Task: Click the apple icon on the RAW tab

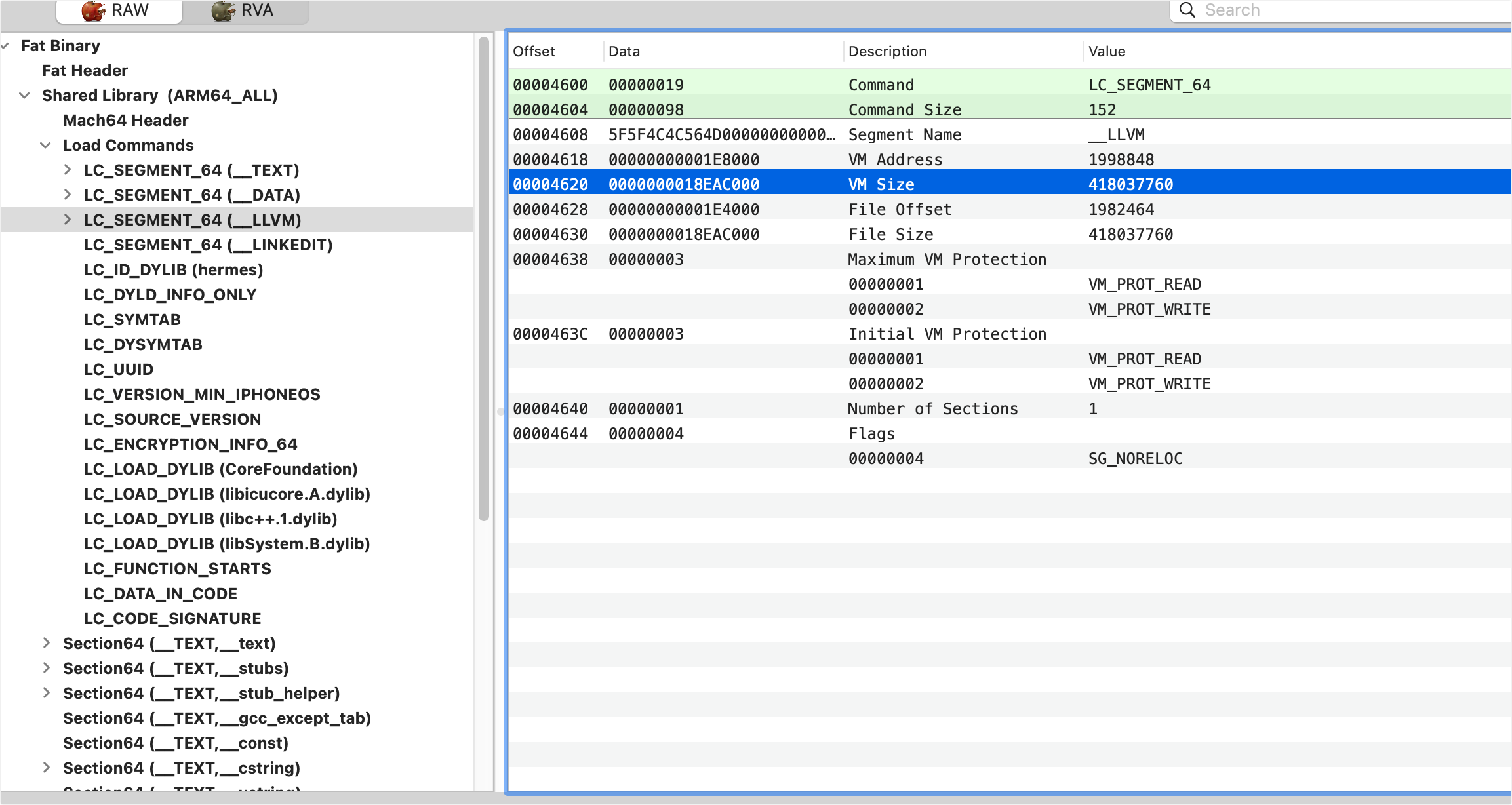Action: coord(94,10)
